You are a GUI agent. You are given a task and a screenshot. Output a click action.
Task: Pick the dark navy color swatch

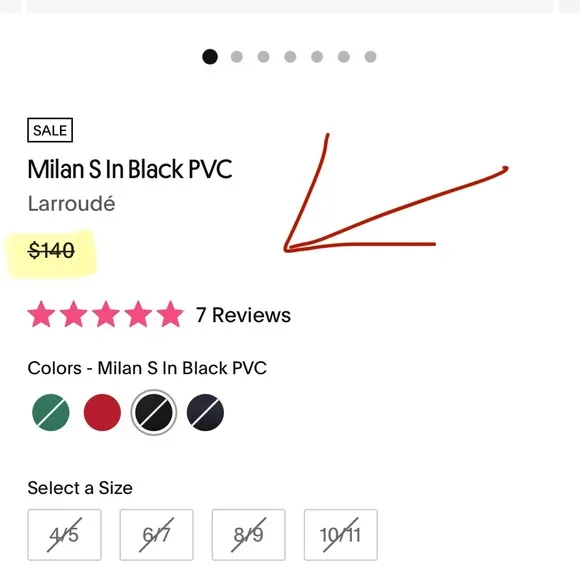pyautogui.click(x=205, y=412)
